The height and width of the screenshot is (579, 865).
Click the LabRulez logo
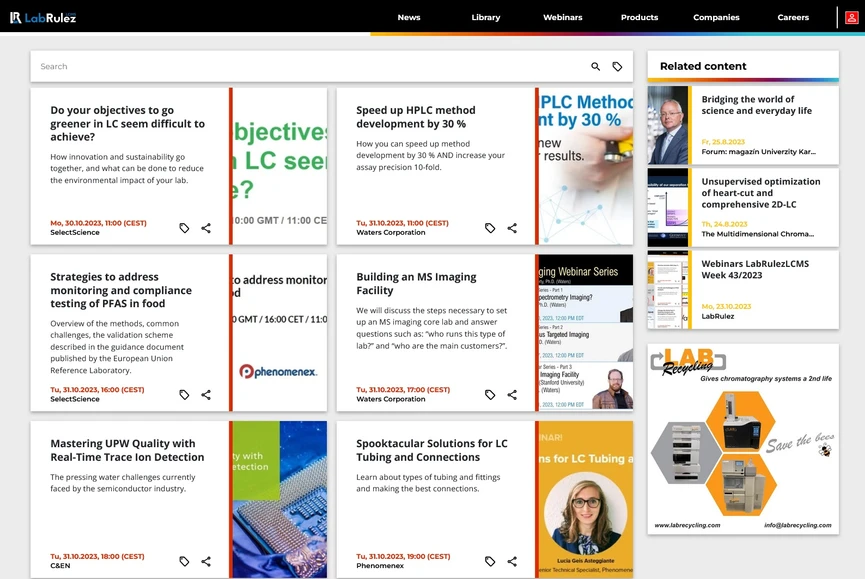(x=43, y=18)
